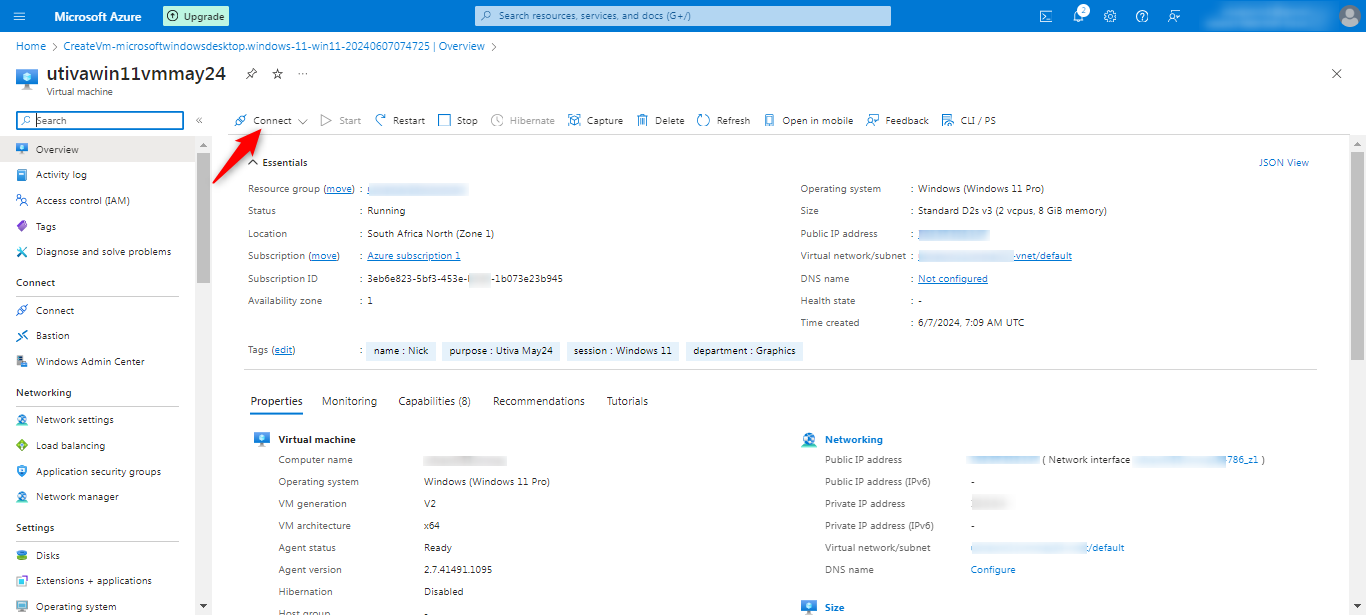Open JSON View link

(1283, 162)
